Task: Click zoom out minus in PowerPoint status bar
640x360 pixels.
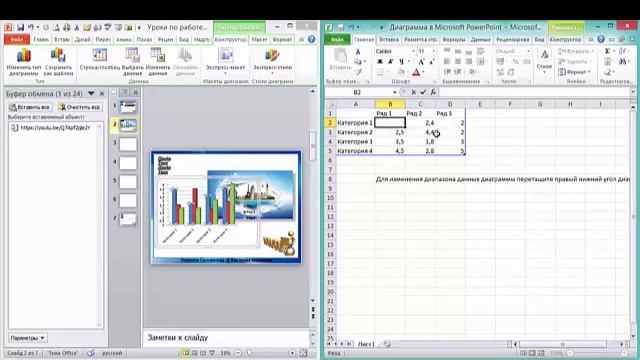Action: (238, 353)
